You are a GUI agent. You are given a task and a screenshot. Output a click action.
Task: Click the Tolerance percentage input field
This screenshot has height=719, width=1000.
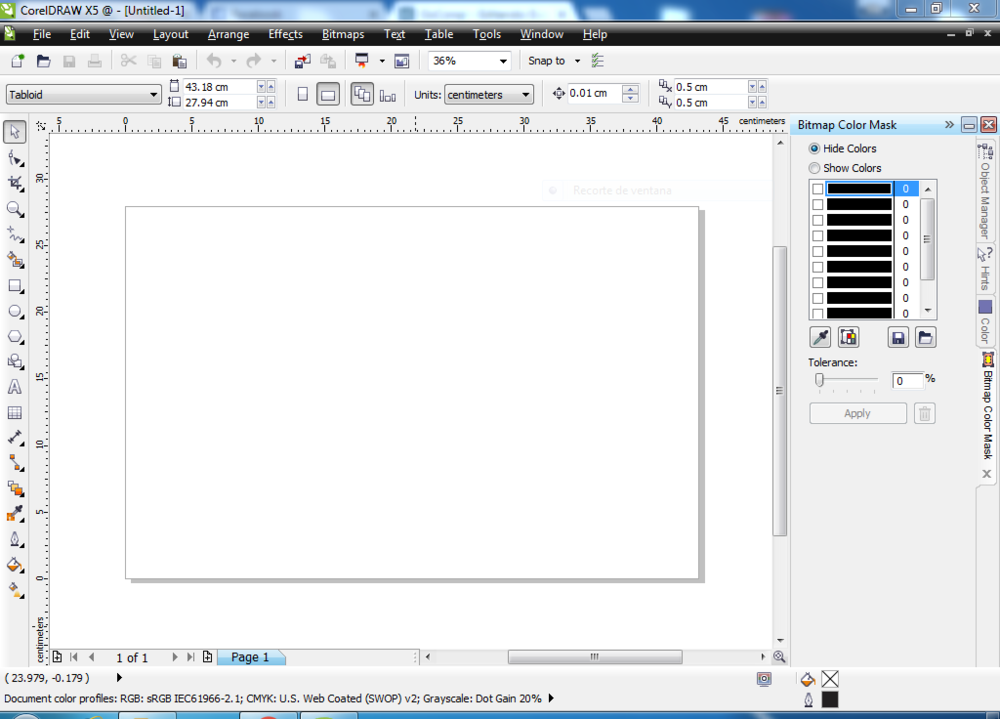pyautogui.click(x=907, y=381)
